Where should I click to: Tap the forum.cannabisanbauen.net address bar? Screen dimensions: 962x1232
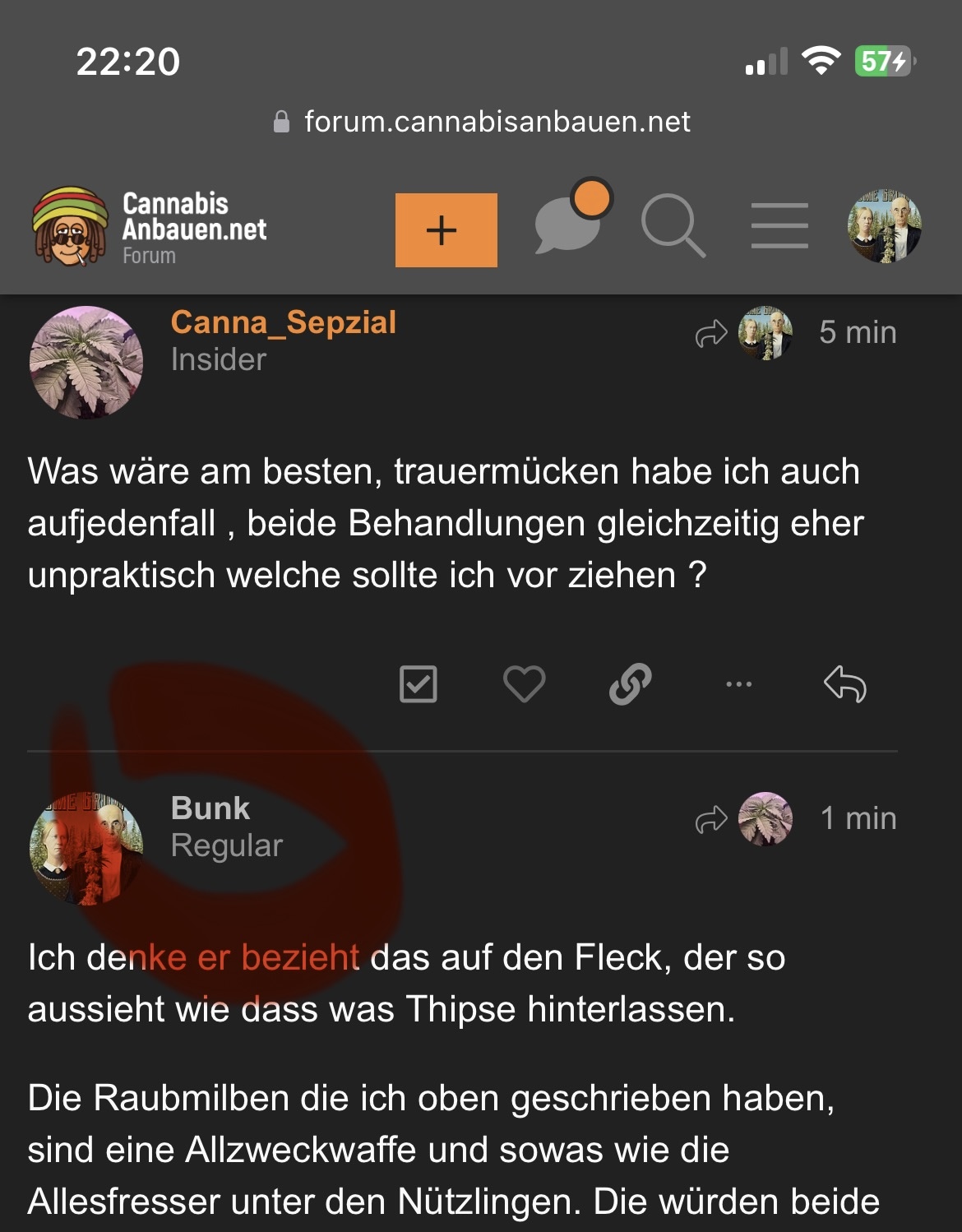point(482,122)
